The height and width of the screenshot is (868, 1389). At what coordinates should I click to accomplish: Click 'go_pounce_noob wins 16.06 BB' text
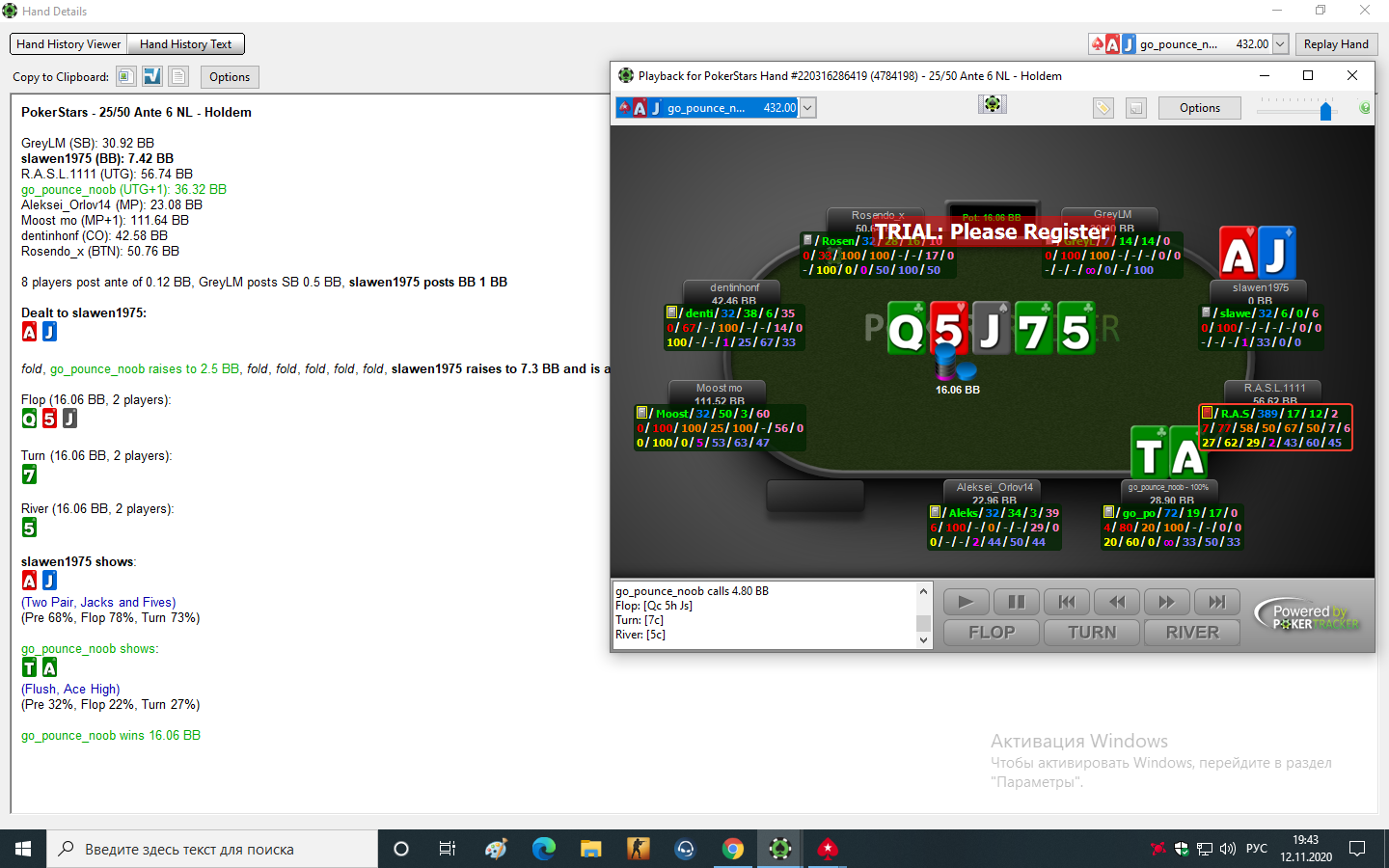click(111, 735)
